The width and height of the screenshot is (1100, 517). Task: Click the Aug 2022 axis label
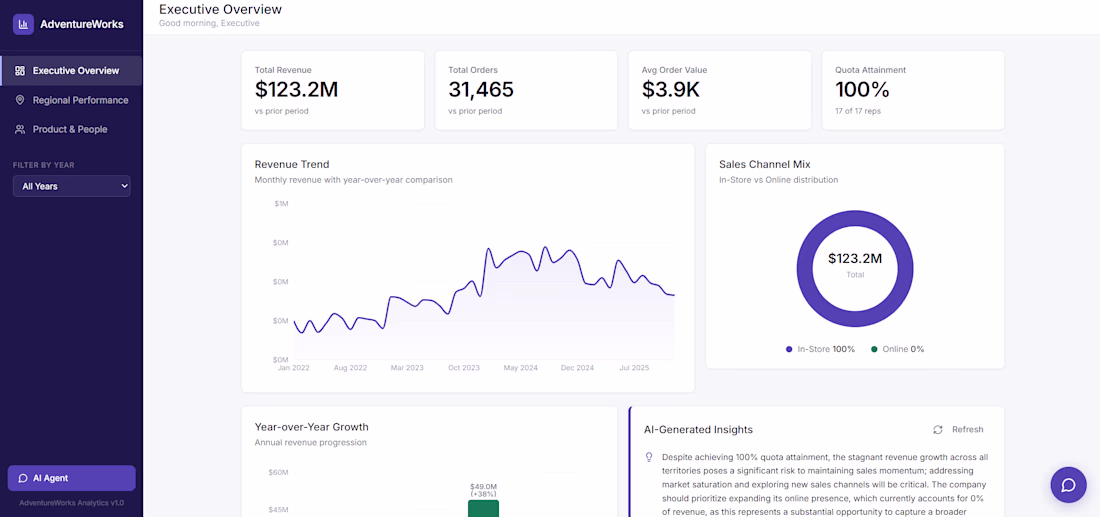(350, 368)
